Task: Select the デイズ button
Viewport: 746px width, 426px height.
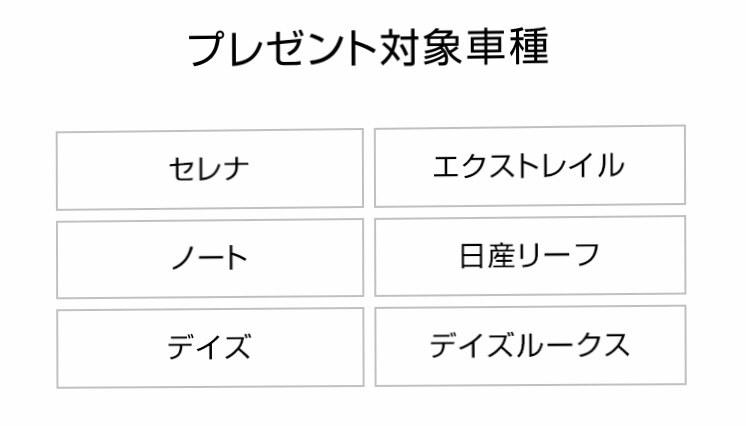Action: (210, 348)
